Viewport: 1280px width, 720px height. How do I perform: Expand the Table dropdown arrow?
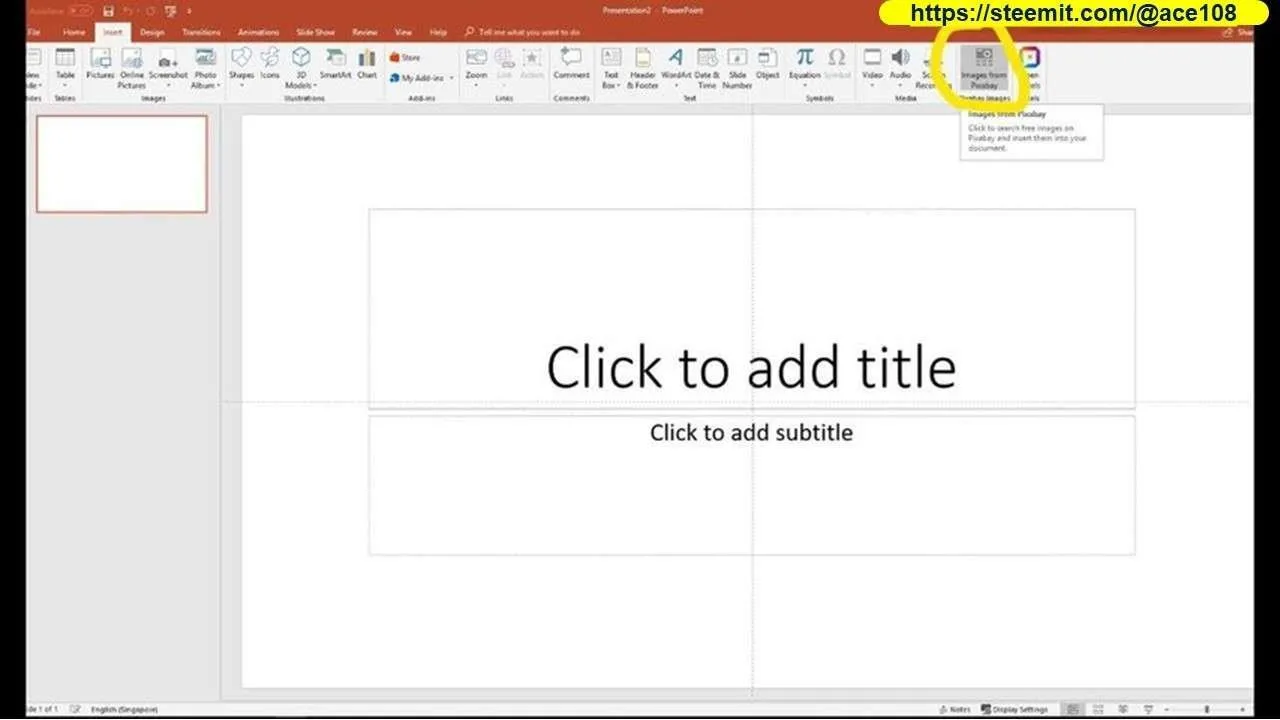(65, 86)
